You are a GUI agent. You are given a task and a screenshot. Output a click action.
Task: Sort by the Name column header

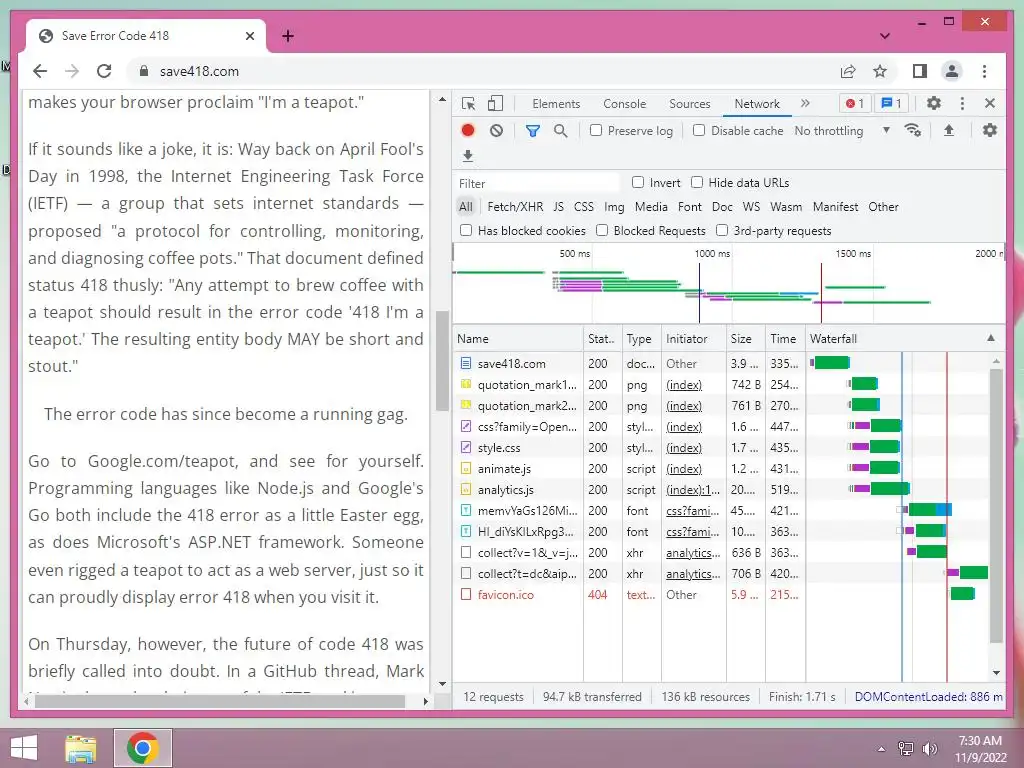[x=519, y=338]
